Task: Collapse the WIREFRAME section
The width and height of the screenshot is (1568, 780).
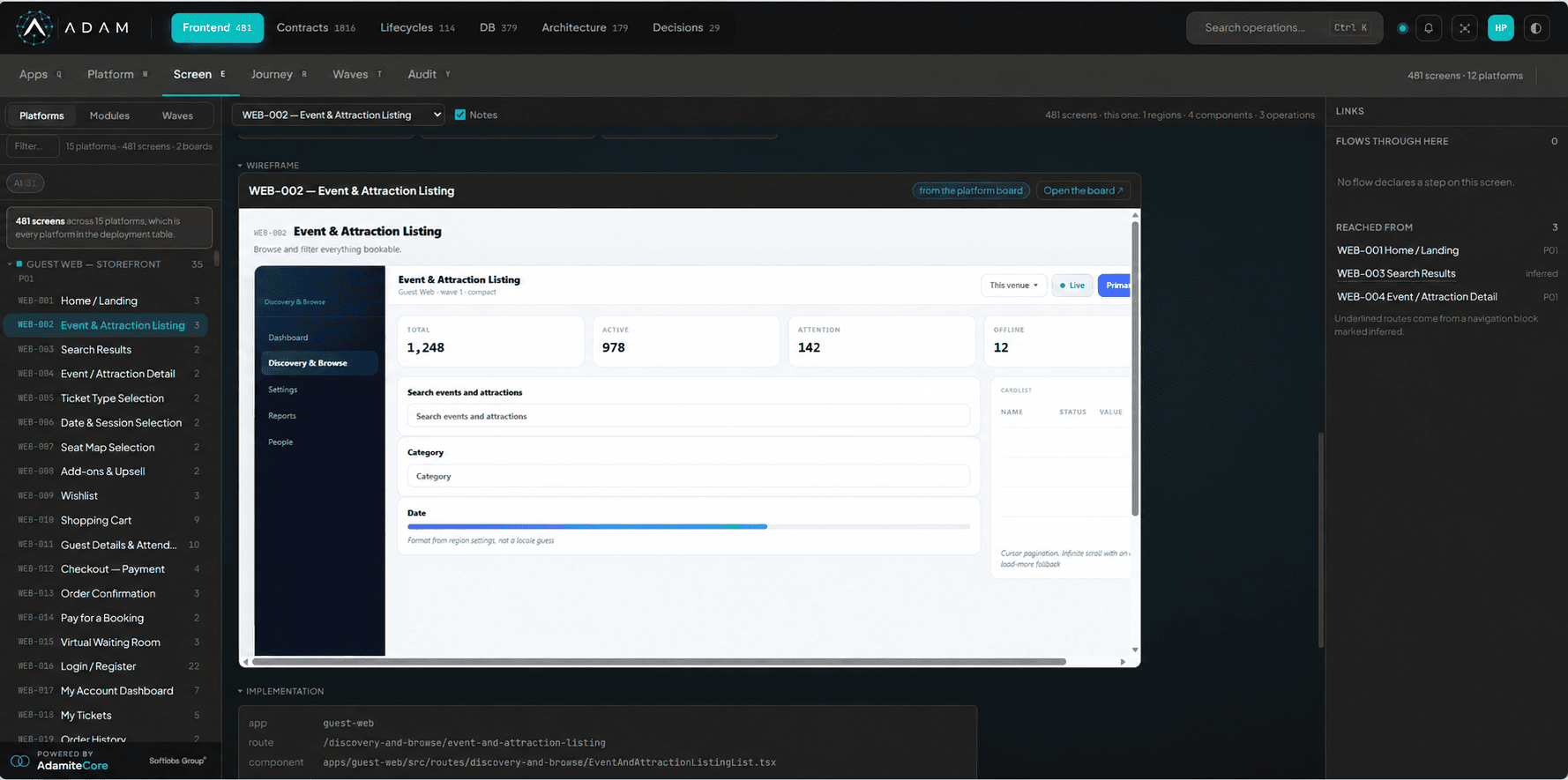Action: click(x=240, y=166)
